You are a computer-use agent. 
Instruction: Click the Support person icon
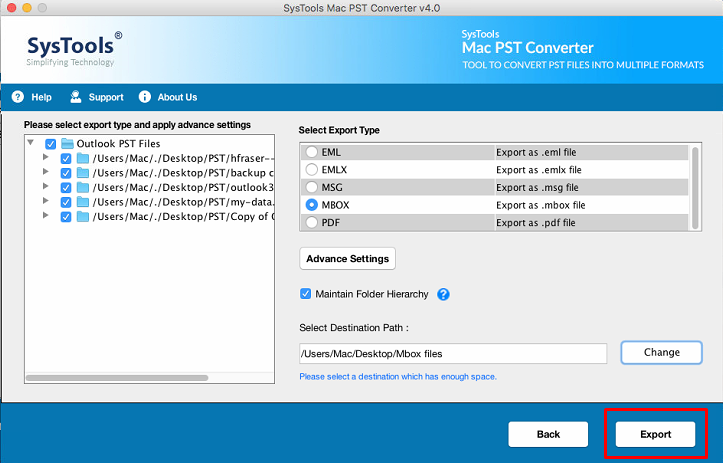pyautogui.click(x=76, y=97)
